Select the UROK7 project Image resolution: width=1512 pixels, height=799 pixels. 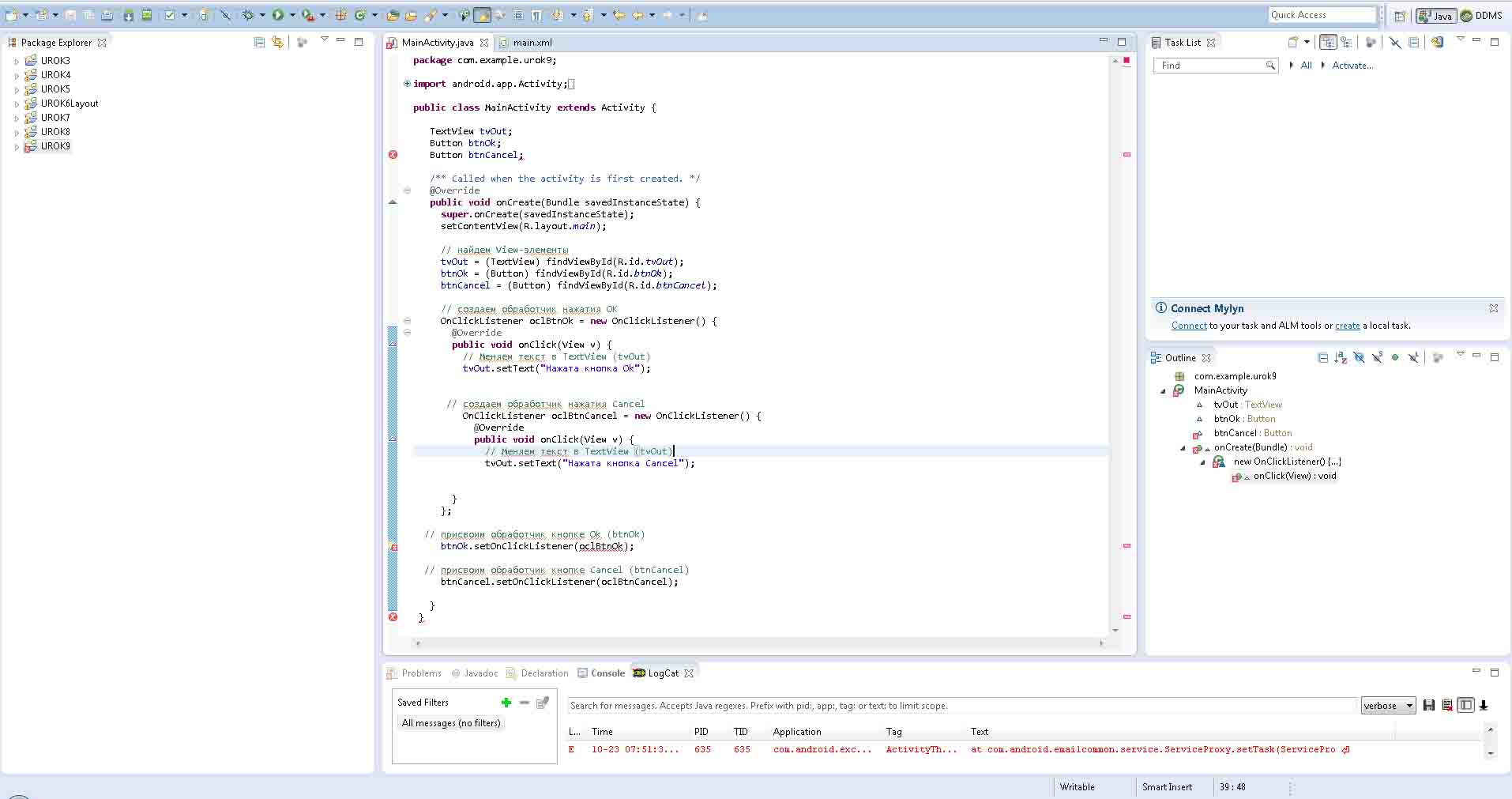pyautogui.click(x=55, y=118)
